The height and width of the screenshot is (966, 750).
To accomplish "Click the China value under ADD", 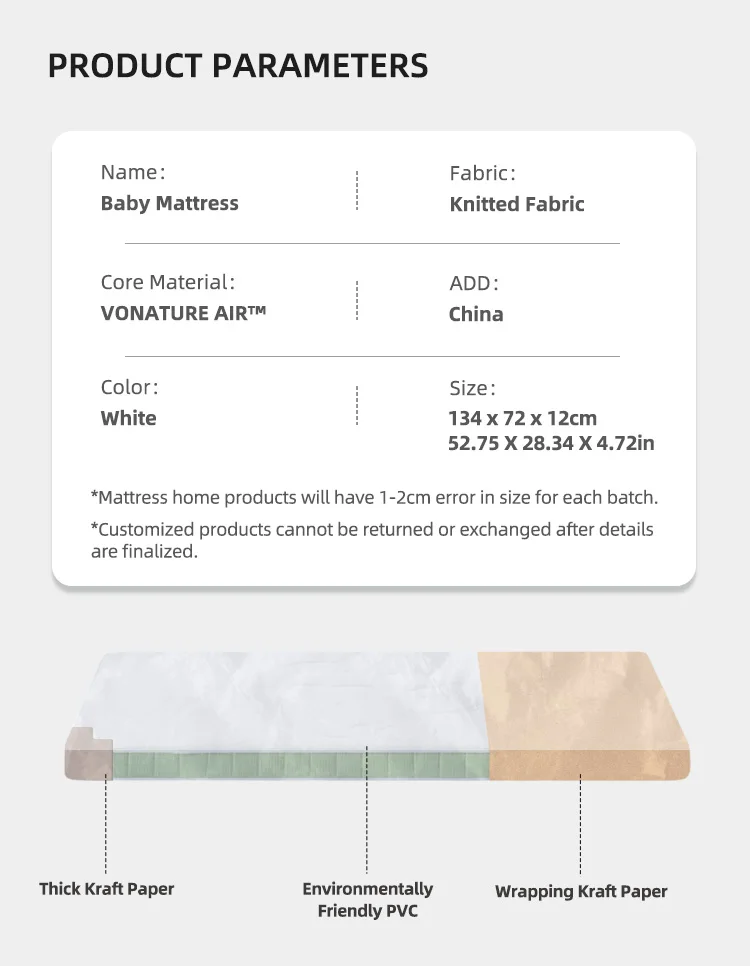I will (476, 314).
